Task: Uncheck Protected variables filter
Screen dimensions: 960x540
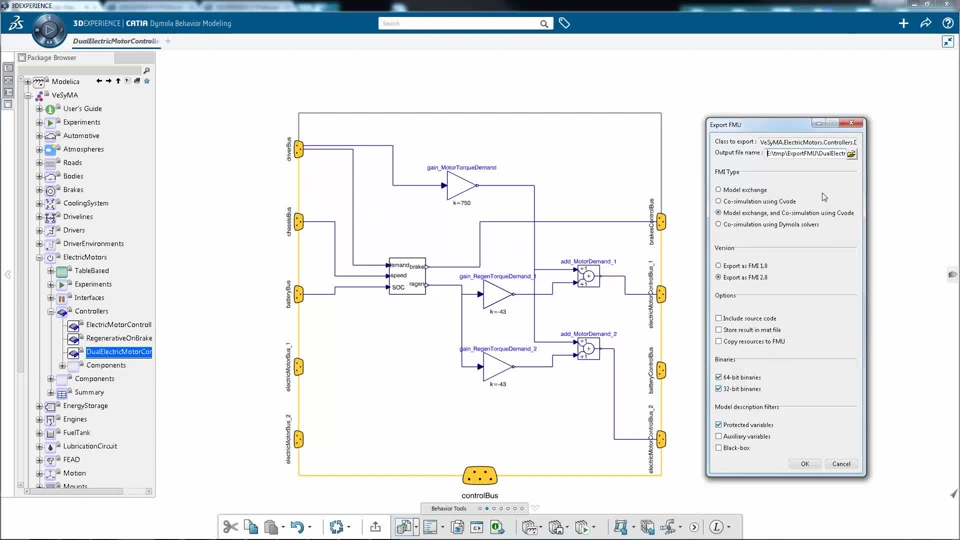Action: [718, 424]
